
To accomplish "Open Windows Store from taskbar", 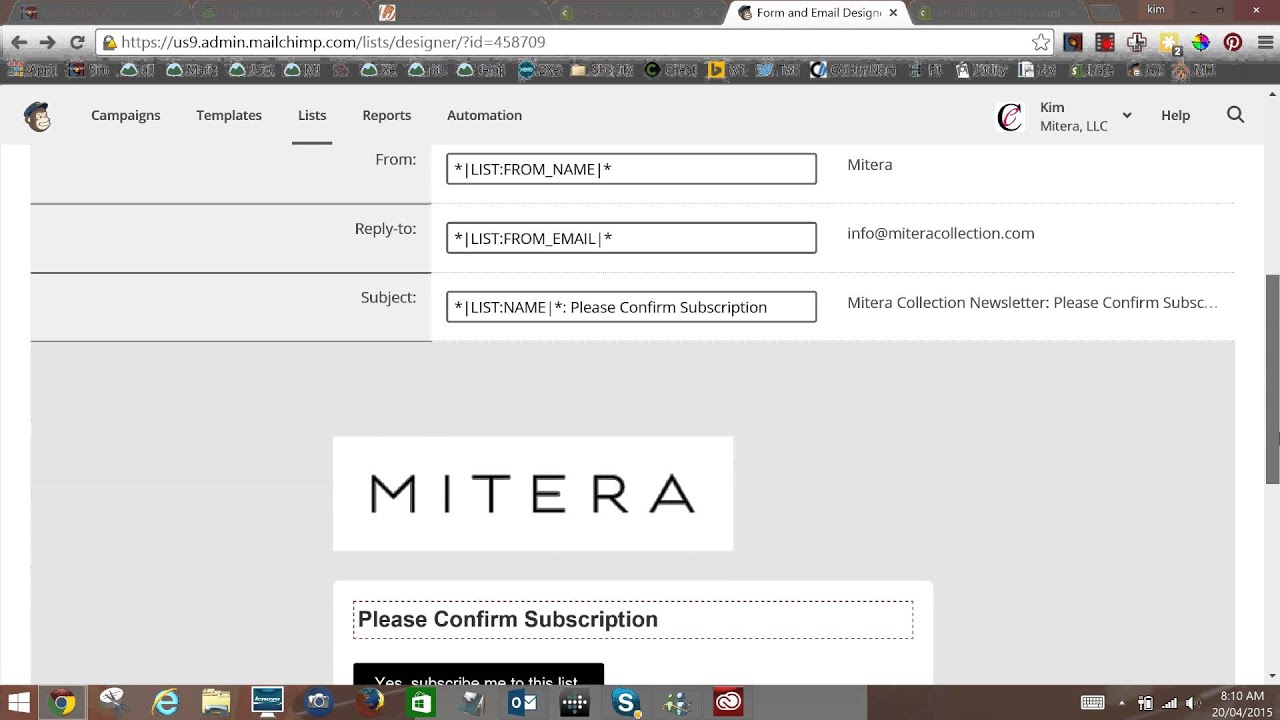I will click(421, 702).
